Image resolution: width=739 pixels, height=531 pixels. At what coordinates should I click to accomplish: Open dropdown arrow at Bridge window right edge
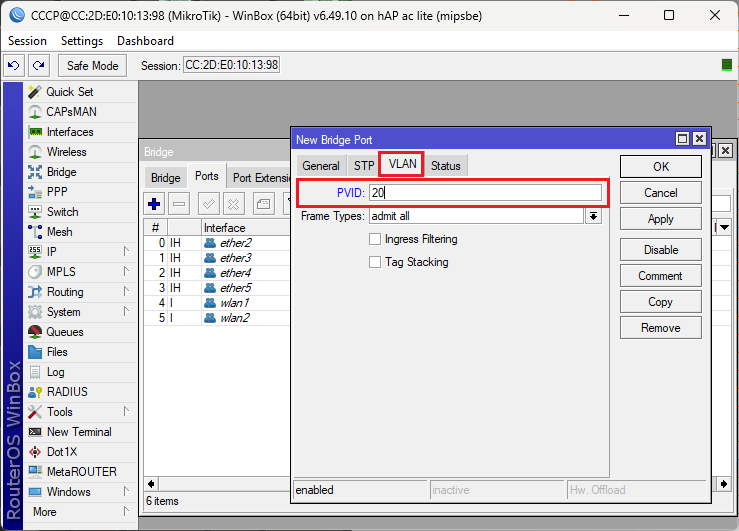pos(724,228)
